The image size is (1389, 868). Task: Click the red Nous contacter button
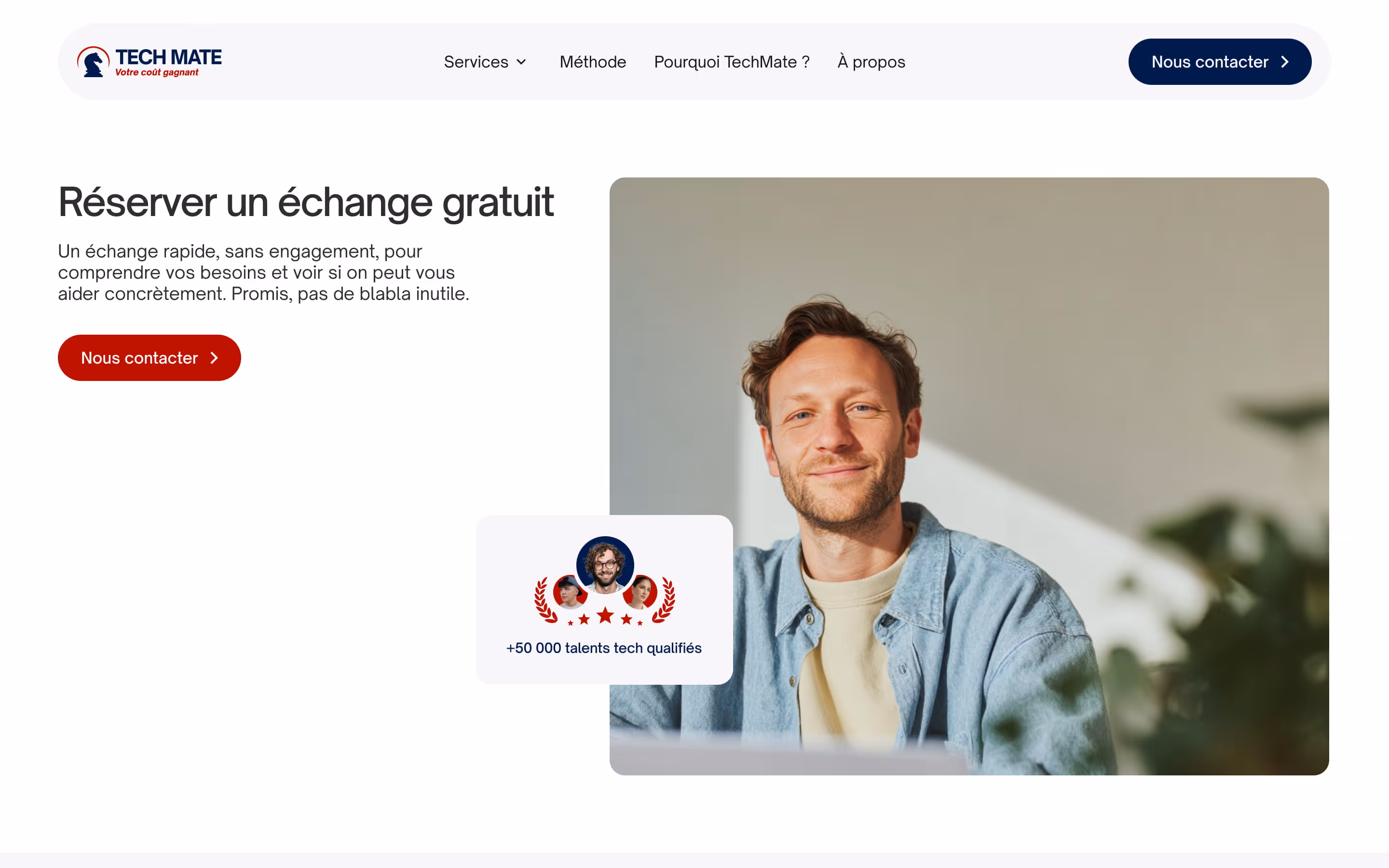click(149, 358)
